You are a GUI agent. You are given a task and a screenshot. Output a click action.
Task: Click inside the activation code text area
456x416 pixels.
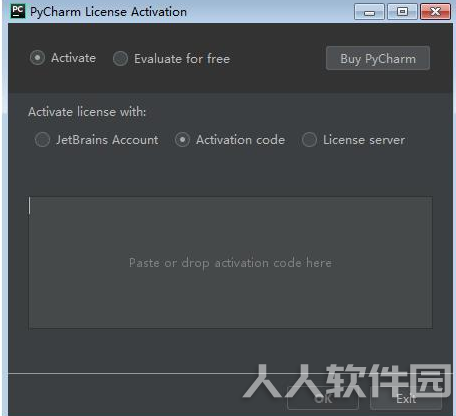tap(230, 263)
